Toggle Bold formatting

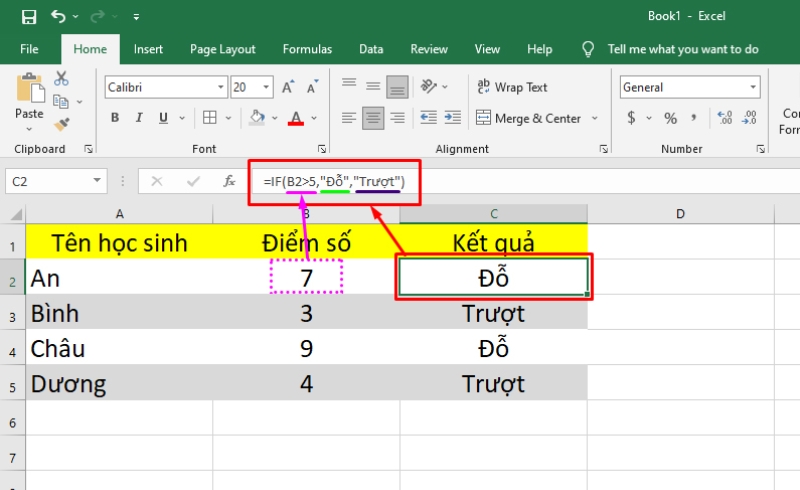pos(114,118)
